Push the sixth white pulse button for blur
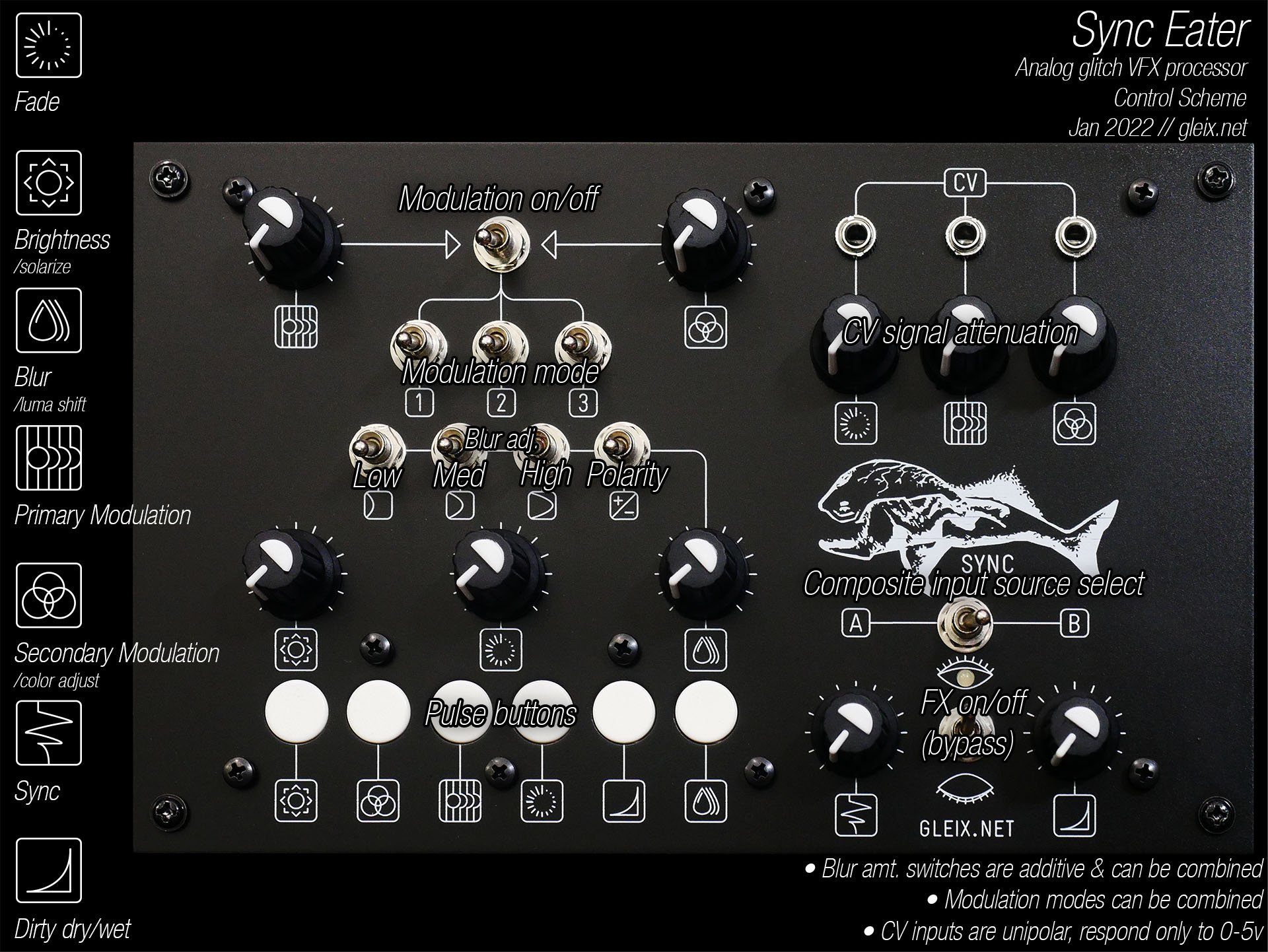The width and height of the screenshot is (1268, 952). (x=706, y=712)
